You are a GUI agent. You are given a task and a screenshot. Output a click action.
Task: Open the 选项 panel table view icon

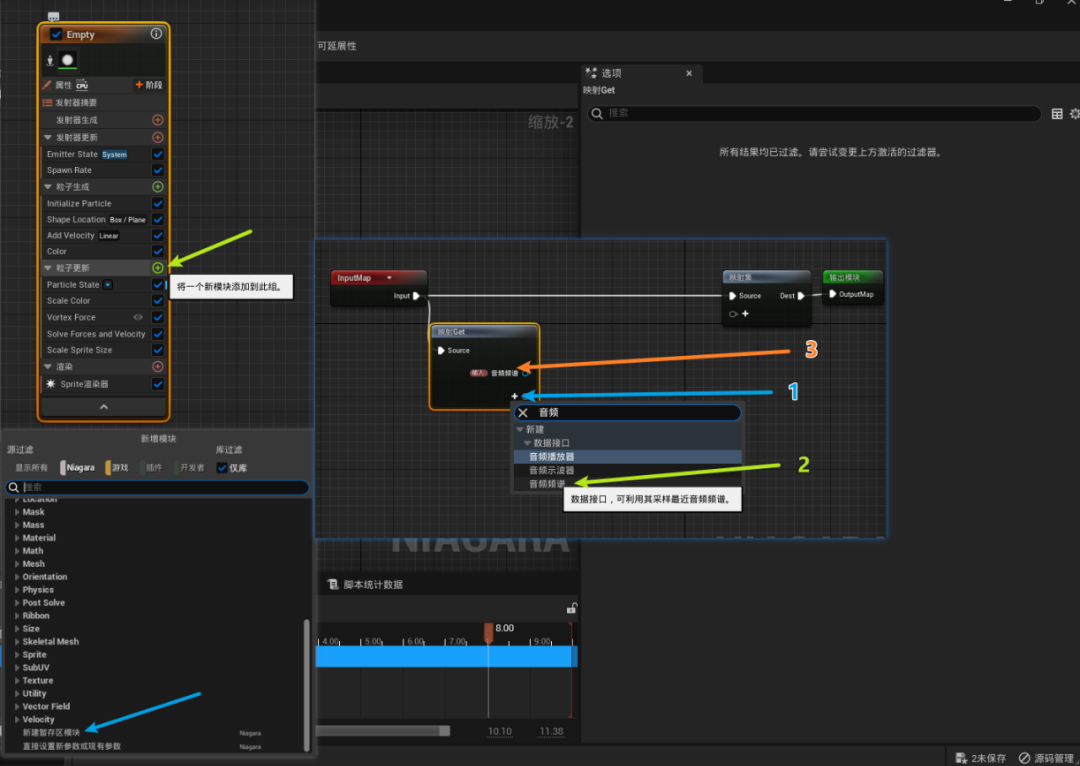[1057, 114]
